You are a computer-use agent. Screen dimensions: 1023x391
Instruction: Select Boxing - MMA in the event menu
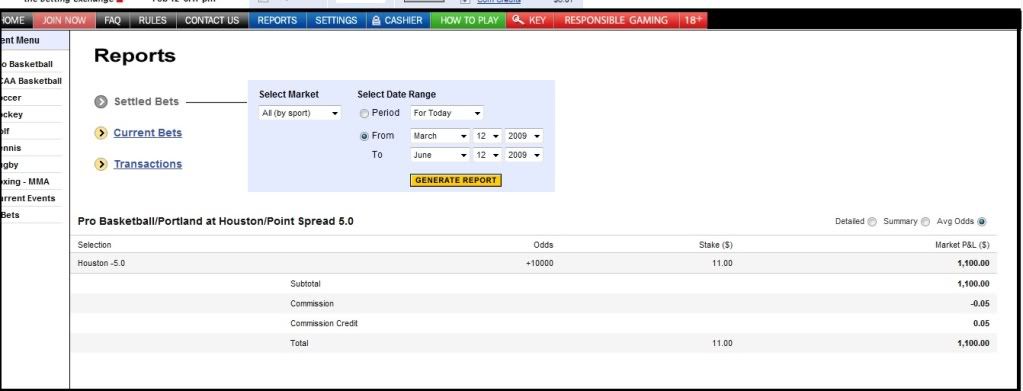[x=25, y=182]
